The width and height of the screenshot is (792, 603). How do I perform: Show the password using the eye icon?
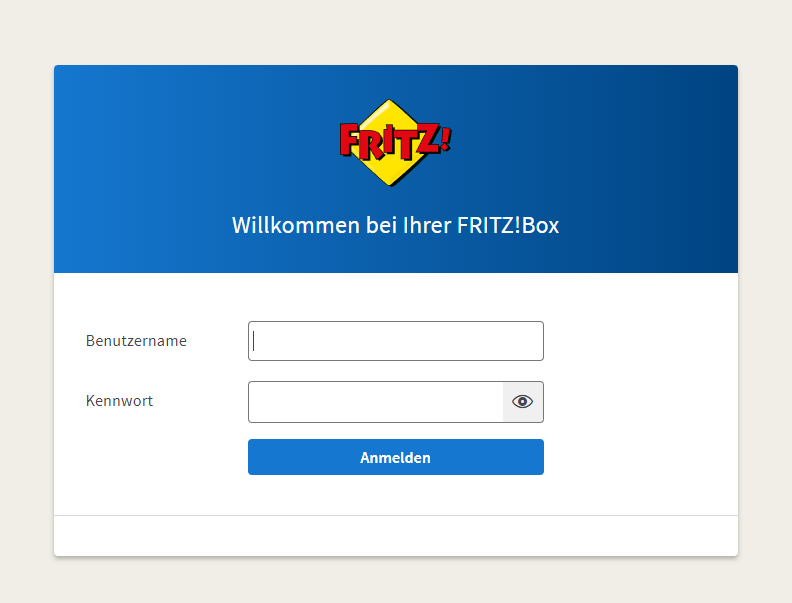click(522, 401)
